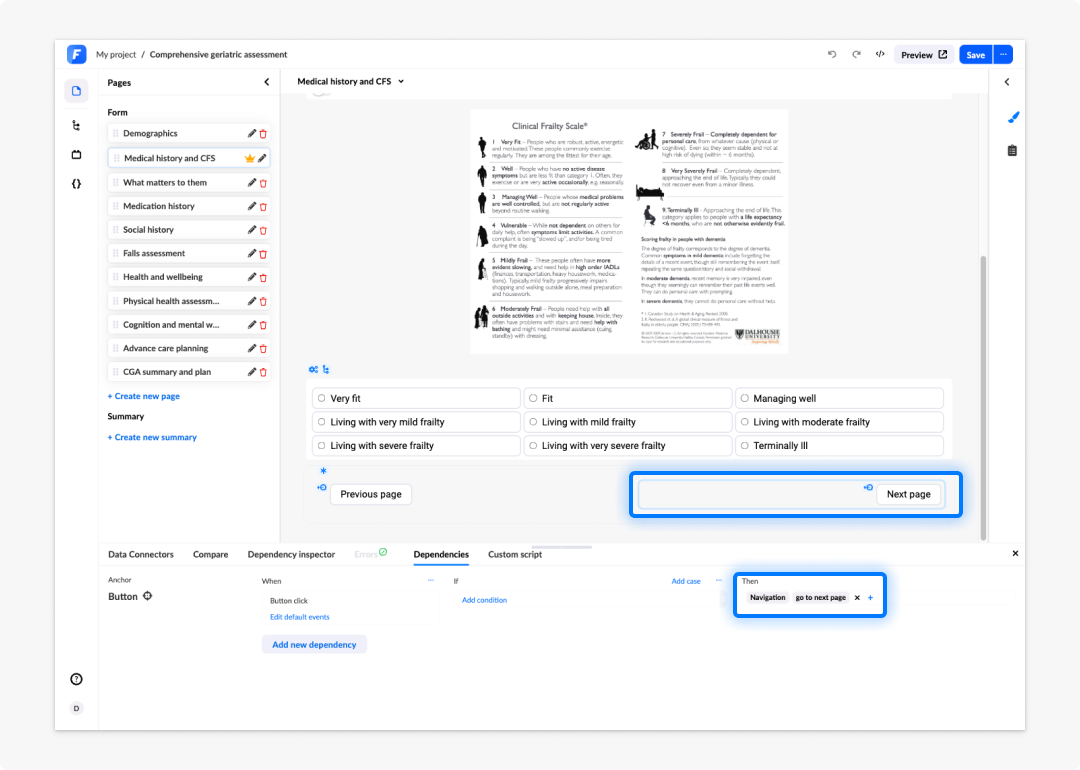Select the Managing well radio option
Screen dimensions: 1080x770
[x=839, y=398]
